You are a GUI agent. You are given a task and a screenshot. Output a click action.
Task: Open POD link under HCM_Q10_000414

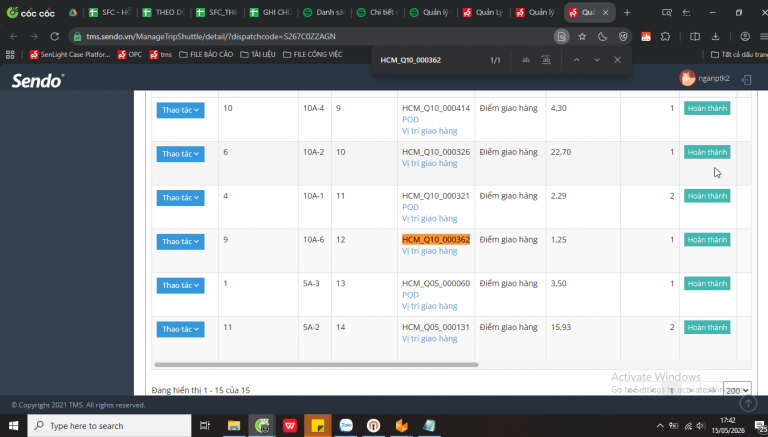pyautogui.click(x=410, y=120)
